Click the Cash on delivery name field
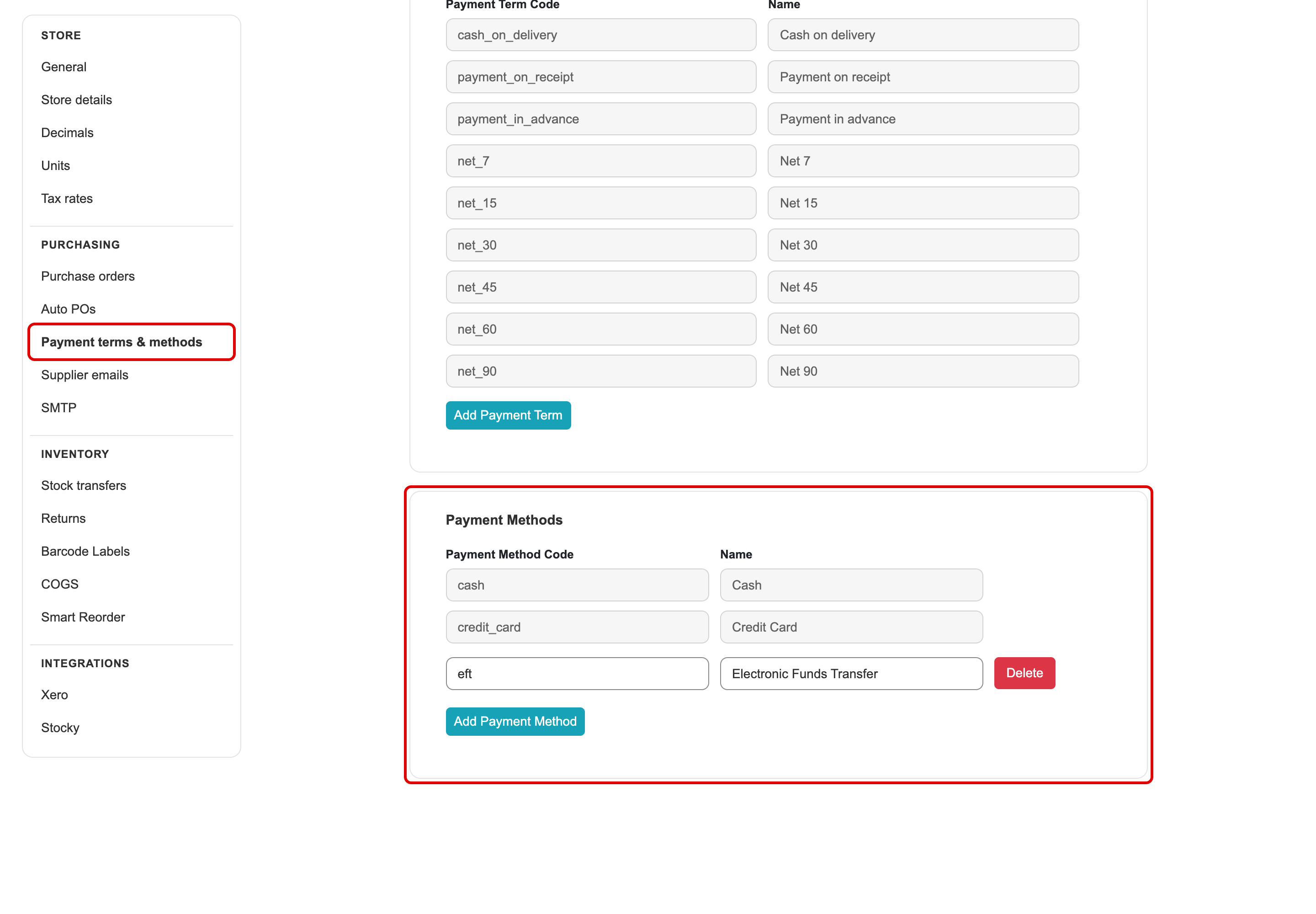The image size is (1316, 914). pos(923,35)
